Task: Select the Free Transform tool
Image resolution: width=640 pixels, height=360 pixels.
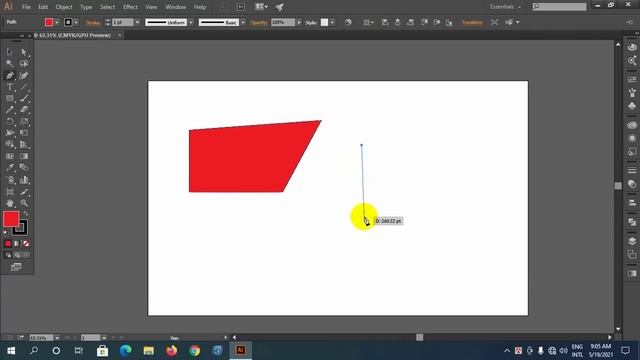Action: click(x=24, y=133)
